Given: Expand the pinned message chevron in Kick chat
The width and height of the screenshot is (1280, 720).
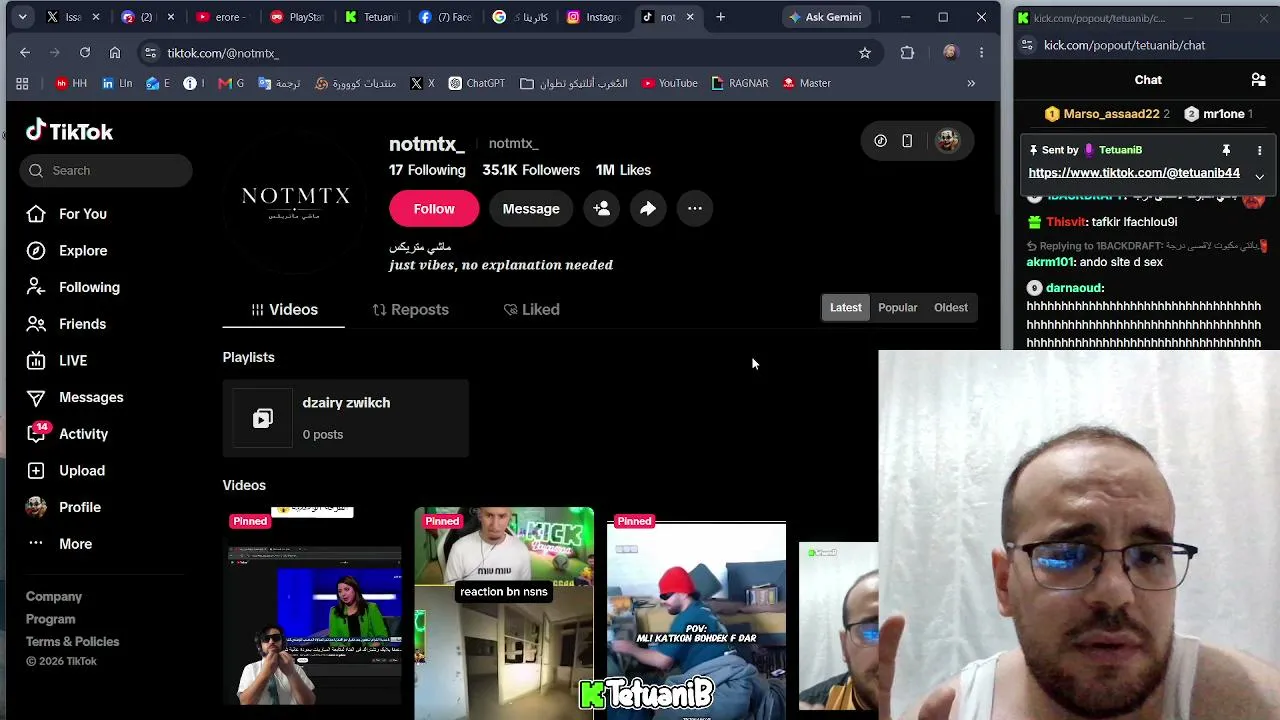Looking at the screenshot, I should [x=1259, y=177].
